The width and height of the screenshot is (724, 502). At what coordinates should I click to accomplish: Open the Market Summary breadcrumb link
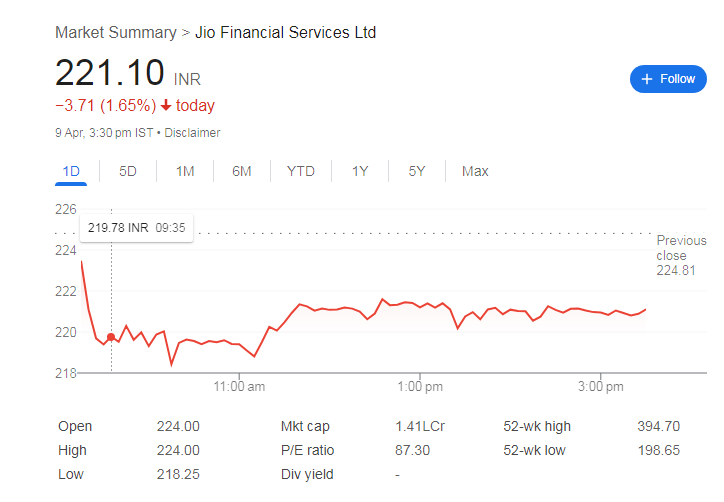116,32
